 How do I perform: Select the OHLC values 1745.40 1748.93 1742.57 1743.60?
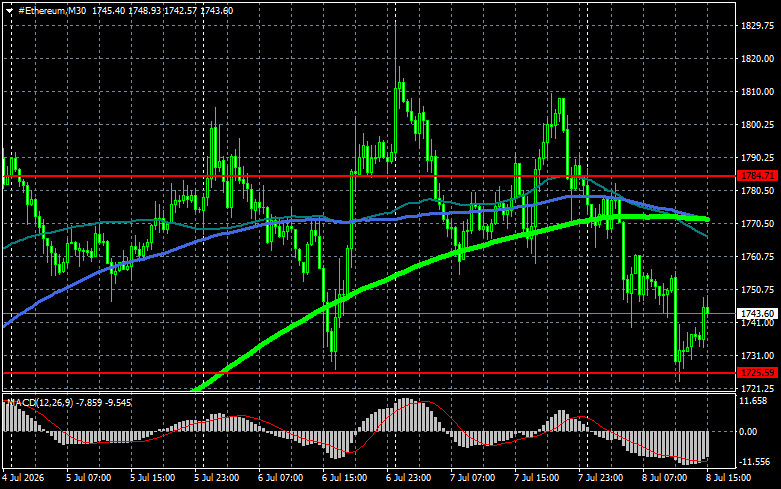[x=162, y=10]
